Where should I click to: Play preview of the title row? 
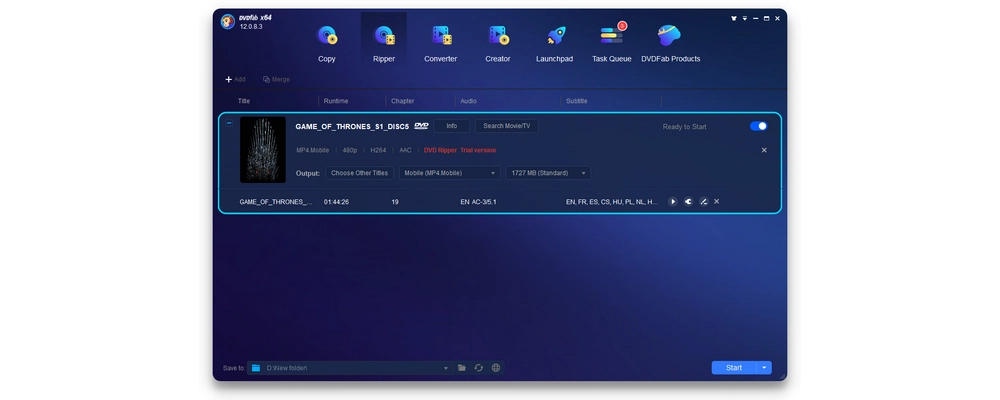673,202
